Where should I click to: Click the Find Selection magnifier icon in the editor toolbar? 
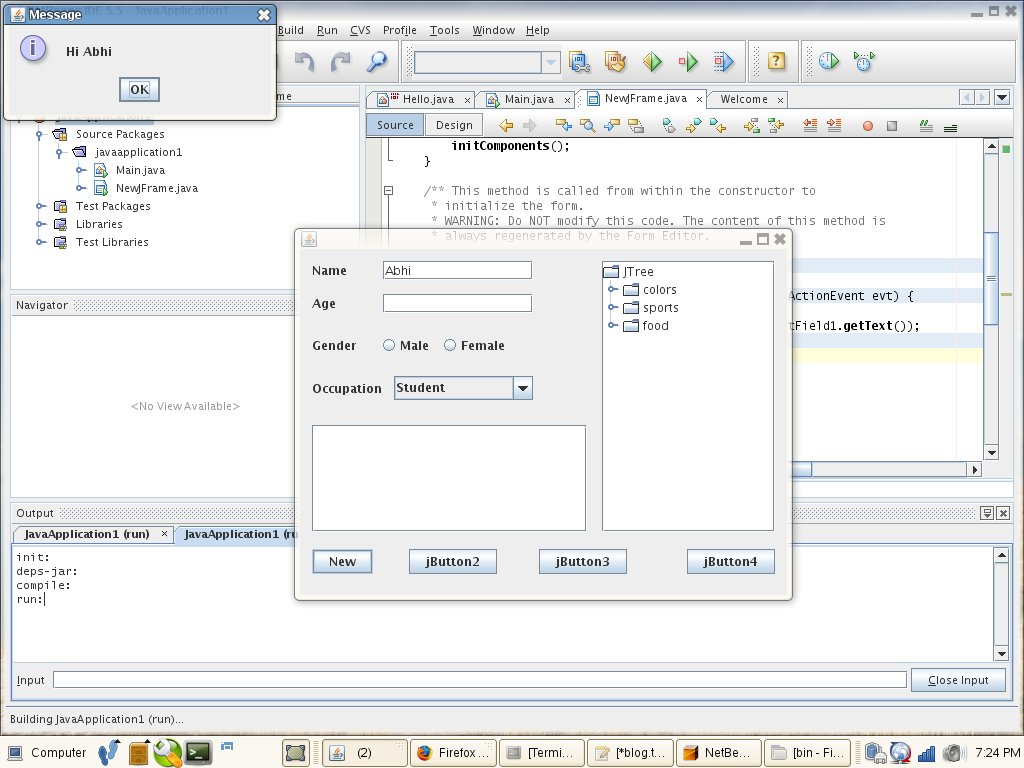tap(587, 125)
